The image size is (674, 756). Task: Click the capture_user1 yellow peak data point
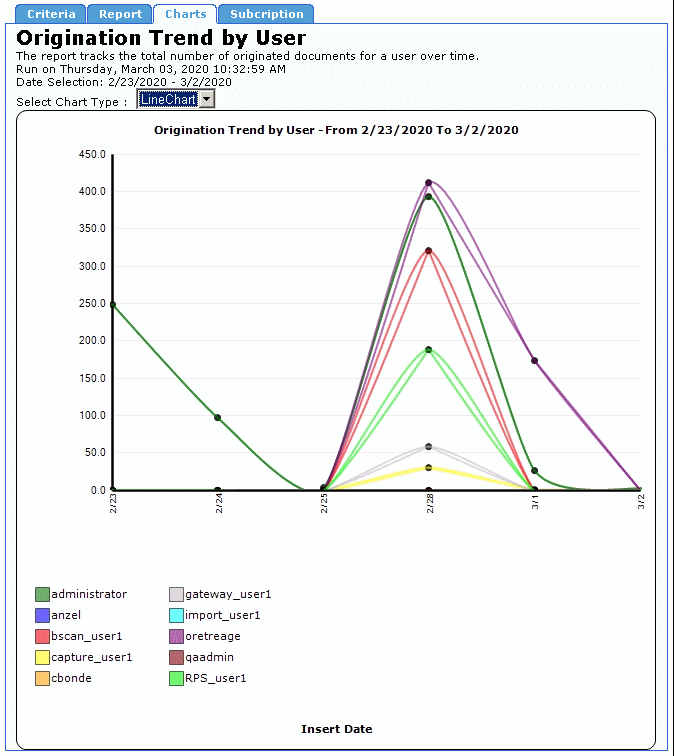428,468
